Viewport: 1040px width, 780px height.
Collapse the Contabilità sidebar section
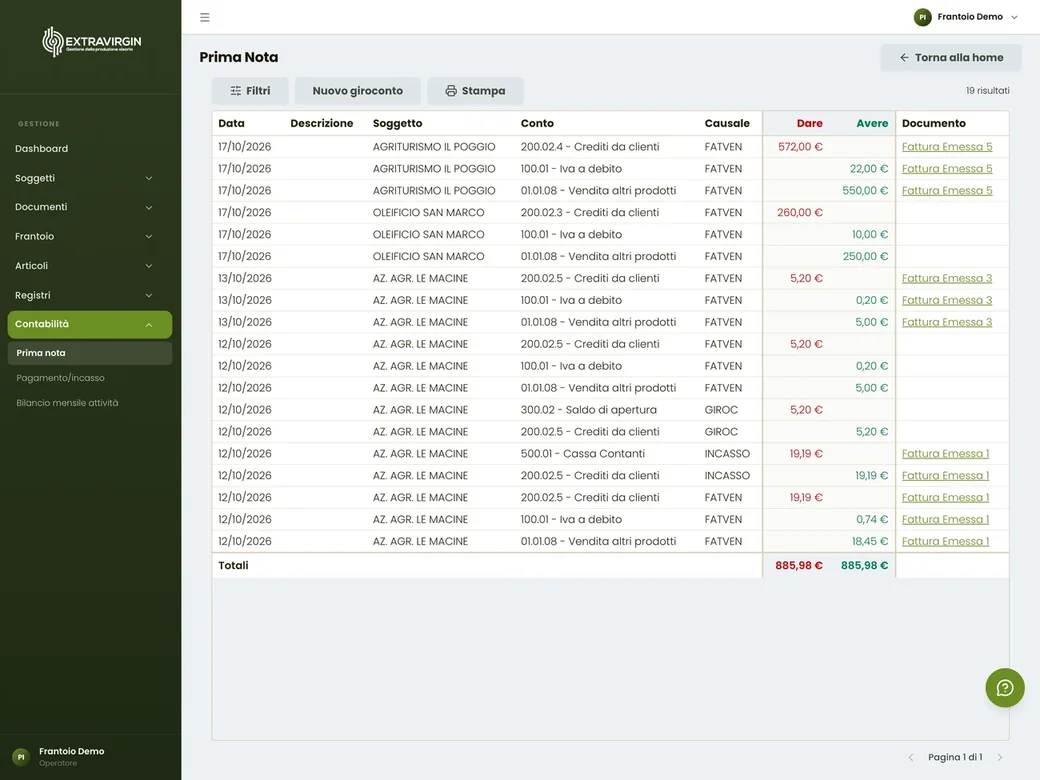coord(90,324)
